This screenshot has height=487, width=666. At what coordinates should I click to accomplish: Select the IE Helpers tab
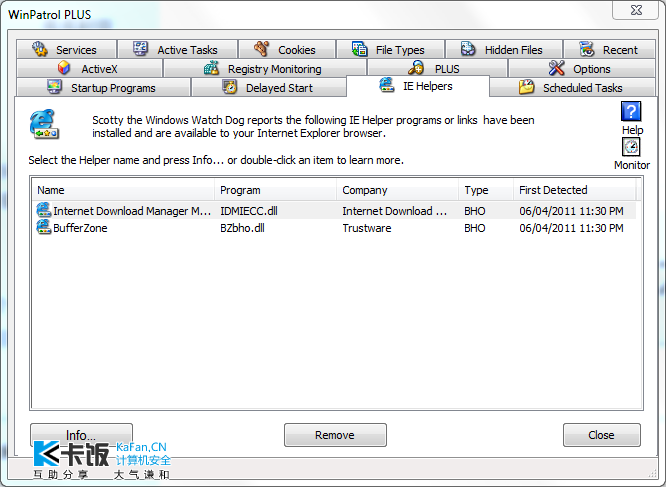[418, 86]
